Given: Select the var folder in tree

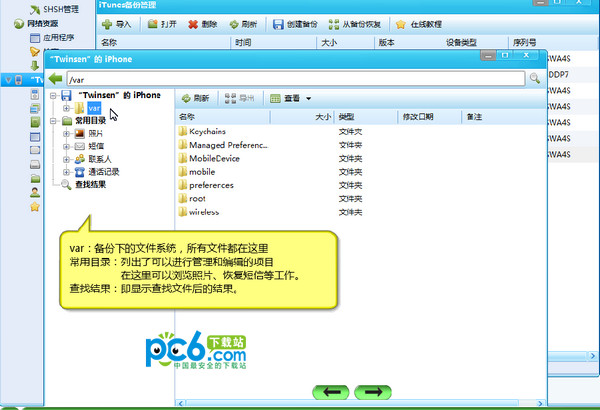Looking at the screenshot, I should pos(94,108).
